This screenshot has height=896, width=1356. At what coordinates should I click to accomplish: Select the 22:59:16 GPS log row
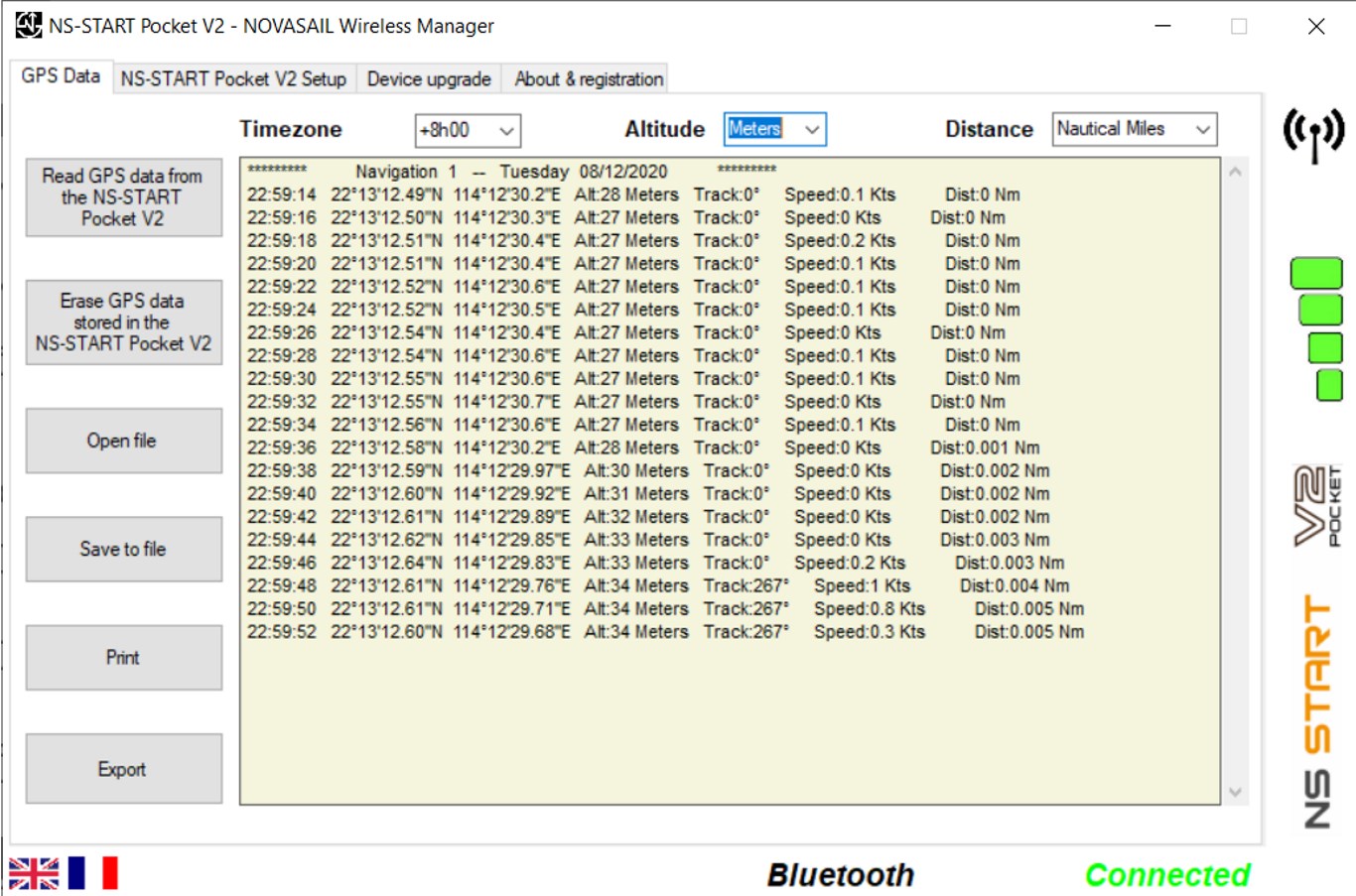tap(626, 217)
